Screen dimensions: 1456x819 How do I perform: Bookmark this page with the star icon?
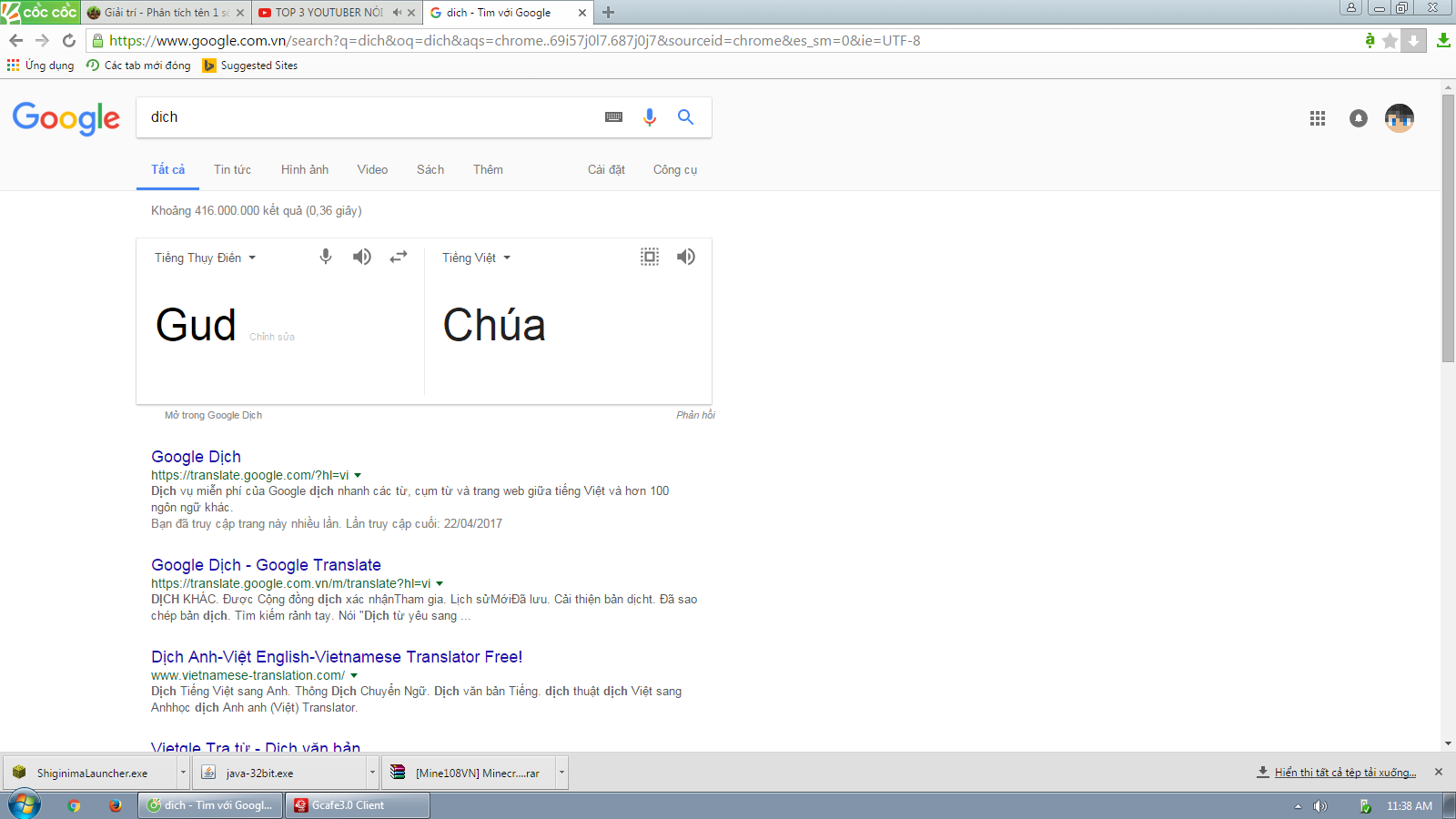point(1390,41)
